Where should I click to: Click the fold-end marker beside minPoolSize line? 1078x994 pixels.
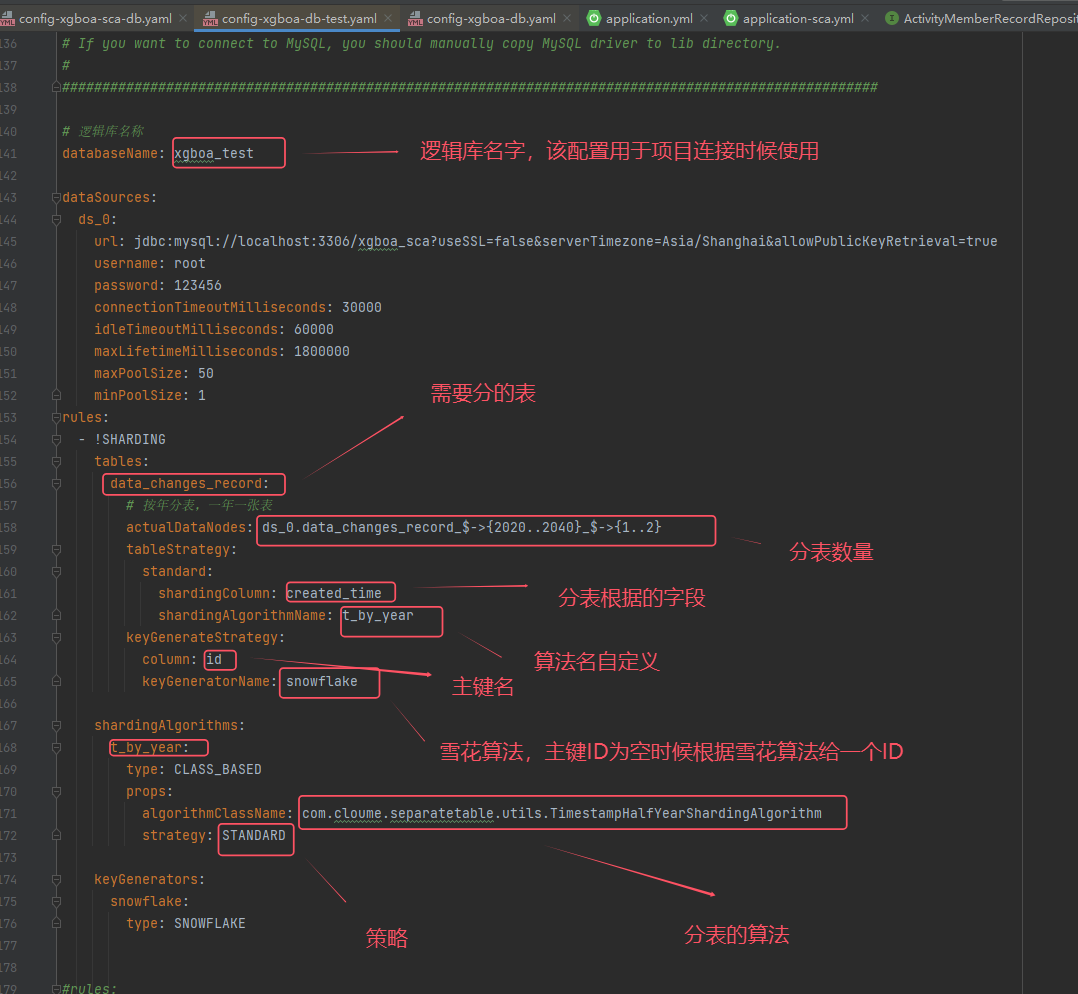(x=56, y=396)
